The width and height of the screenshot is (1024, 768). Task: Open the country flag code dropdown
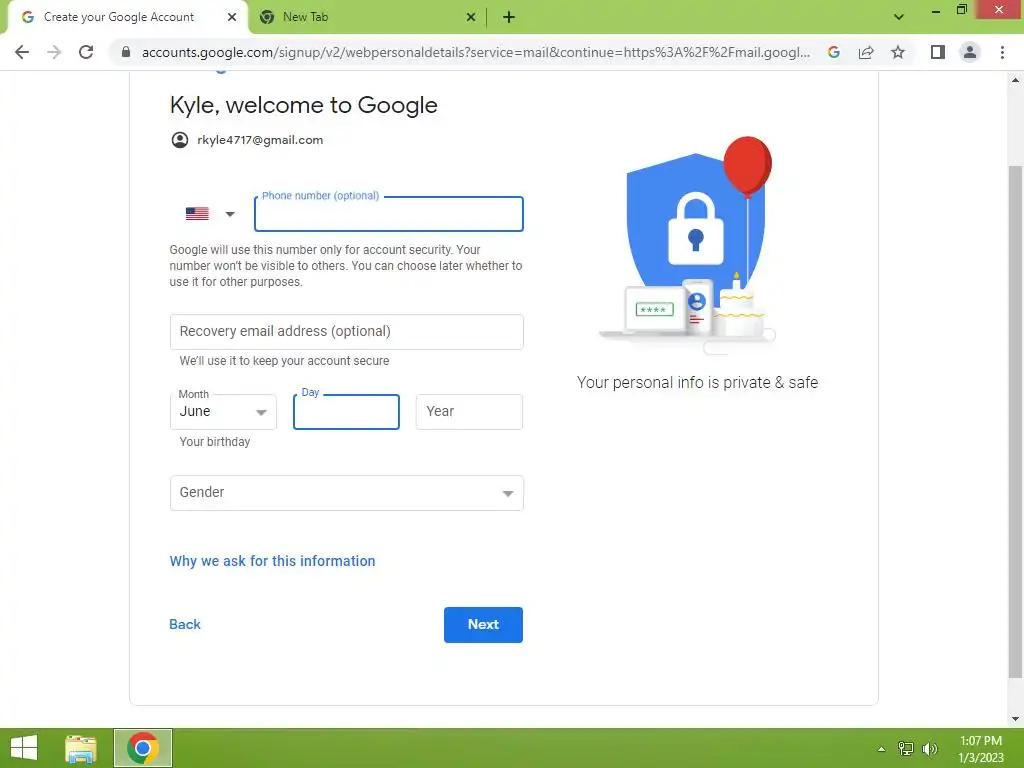(x=210, y=214)
